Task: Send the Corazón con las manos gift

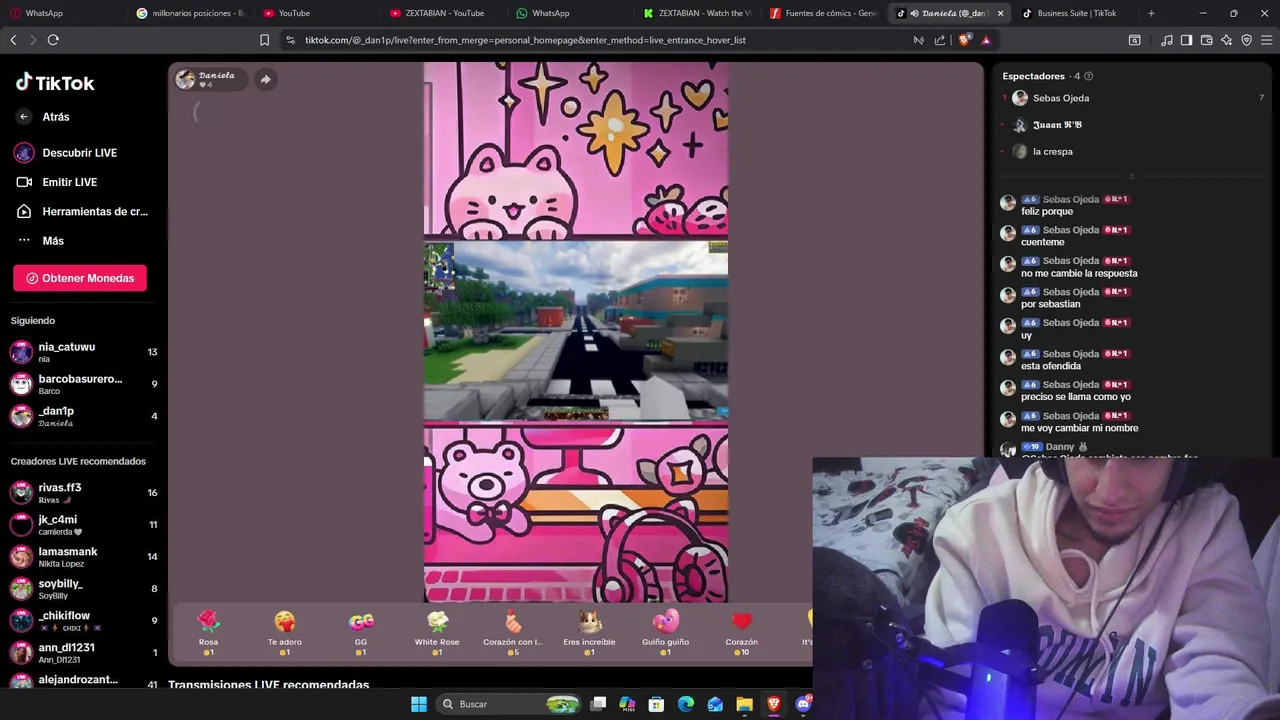Action: (x=513, y=632)
